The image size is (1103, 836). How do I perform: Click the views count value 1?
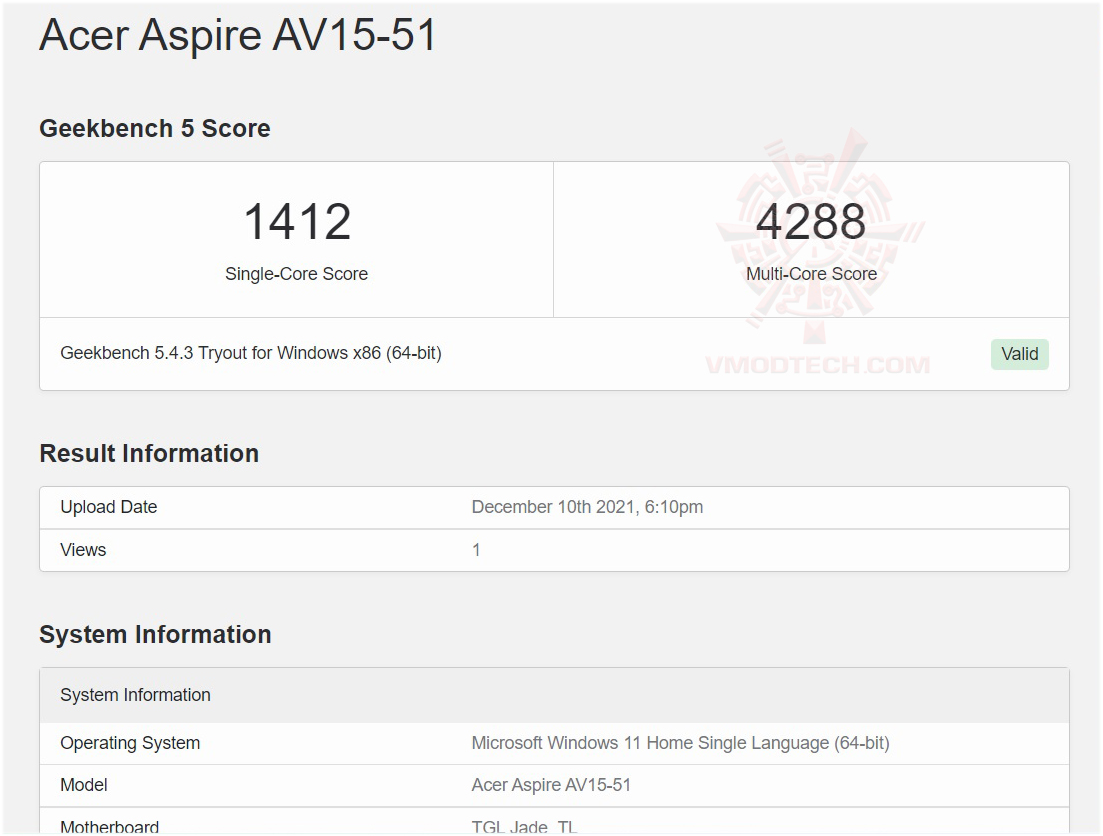476,550
